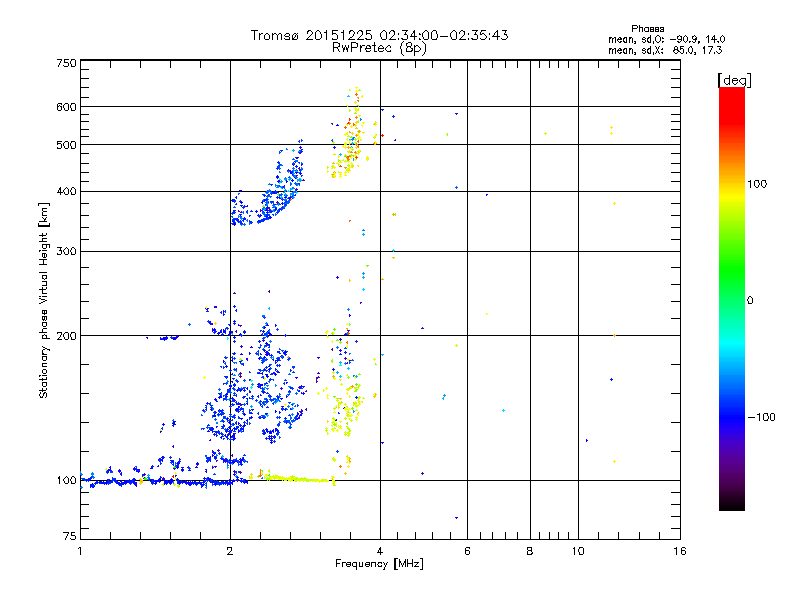Image resolution: width=800 pixels, height=600 pixels.
Task: Click the y-axis tick label '750'
Action: tap(66, 63)
